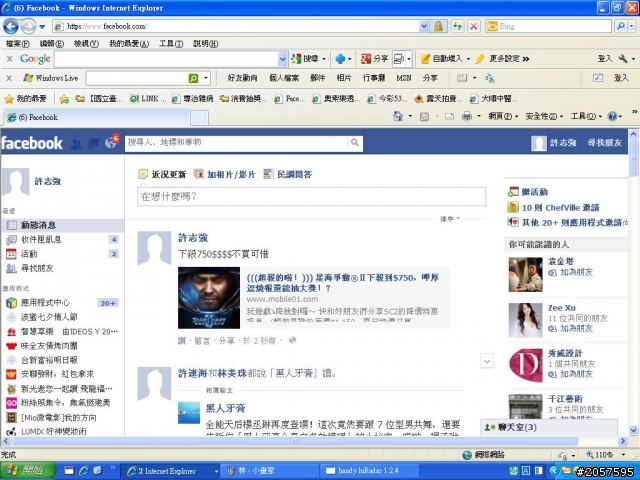Open the 工具 tools dropdown in command bar
Screen dimensions: 640x480
coord(586,117)
